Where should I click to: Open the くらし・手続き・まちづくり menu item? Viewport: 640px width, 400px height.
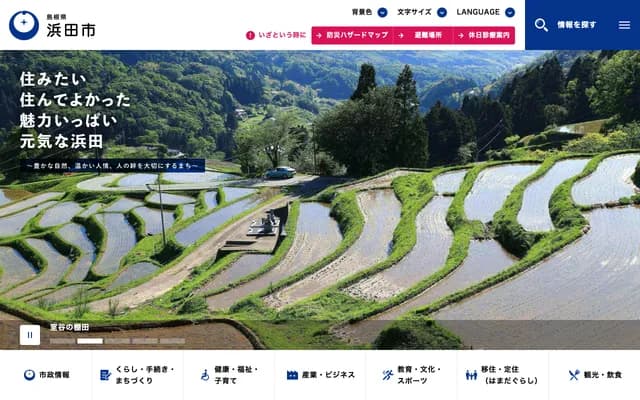(138, 375)
